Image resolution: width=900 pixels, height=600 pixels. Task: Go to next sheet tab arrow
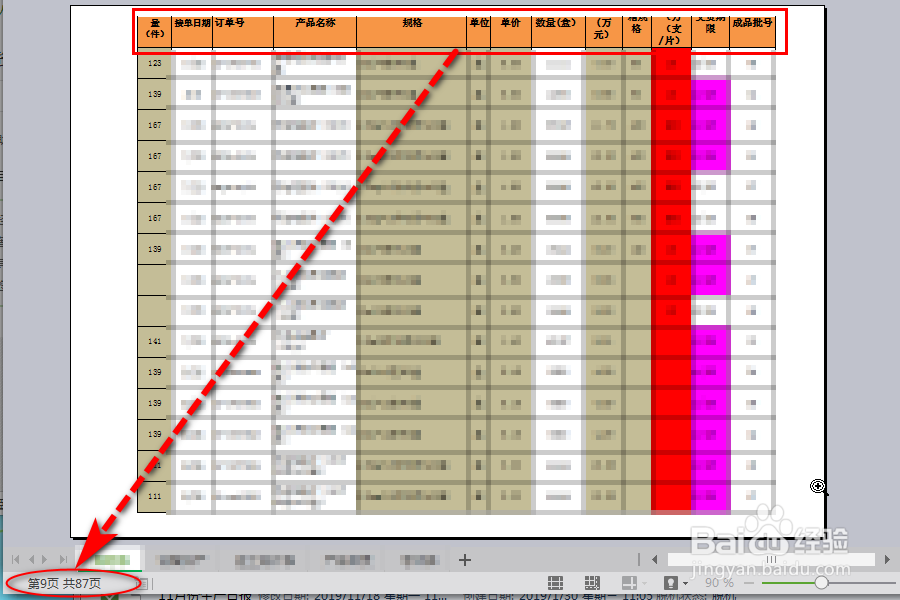[x=45, y=559]
